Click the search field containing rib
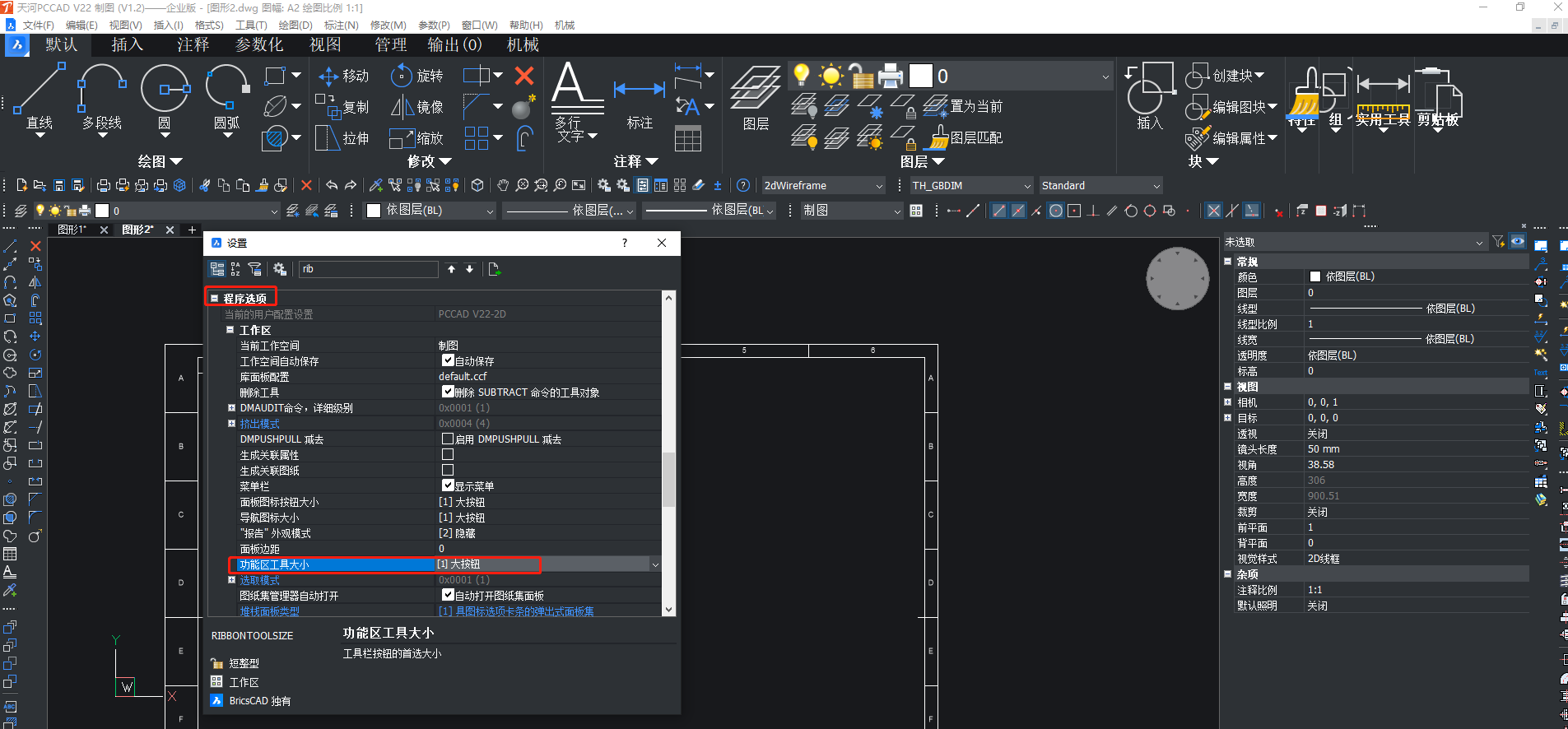This screenshot has height=729, width=1568. 368,269
